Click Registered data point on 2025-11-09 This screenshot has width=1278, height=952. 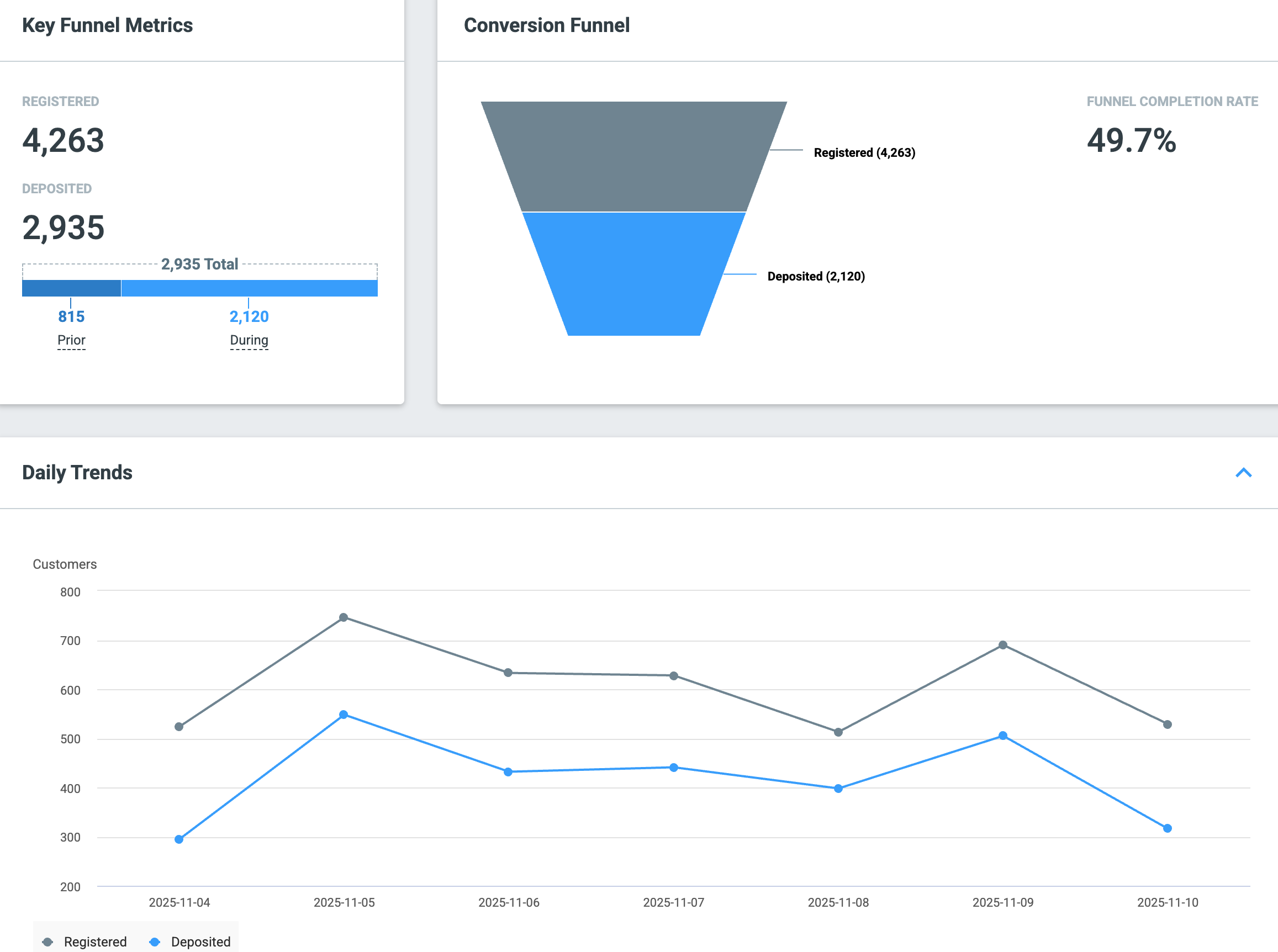[1002, 645]
